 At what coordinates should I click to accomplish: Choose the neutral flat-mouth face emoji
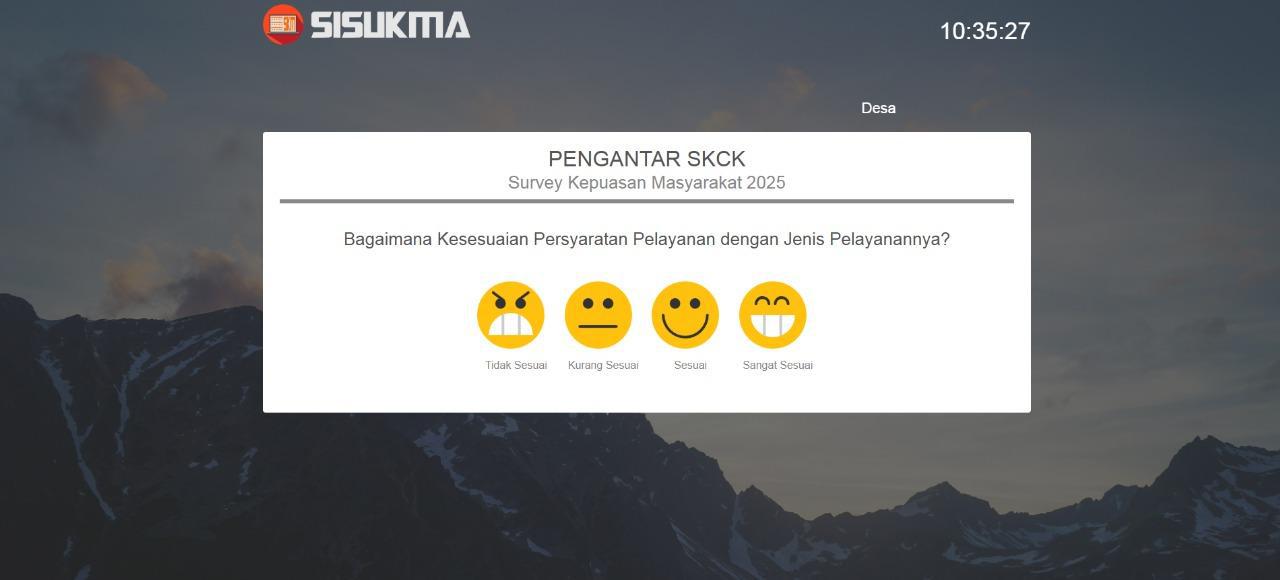click(598, 315)
